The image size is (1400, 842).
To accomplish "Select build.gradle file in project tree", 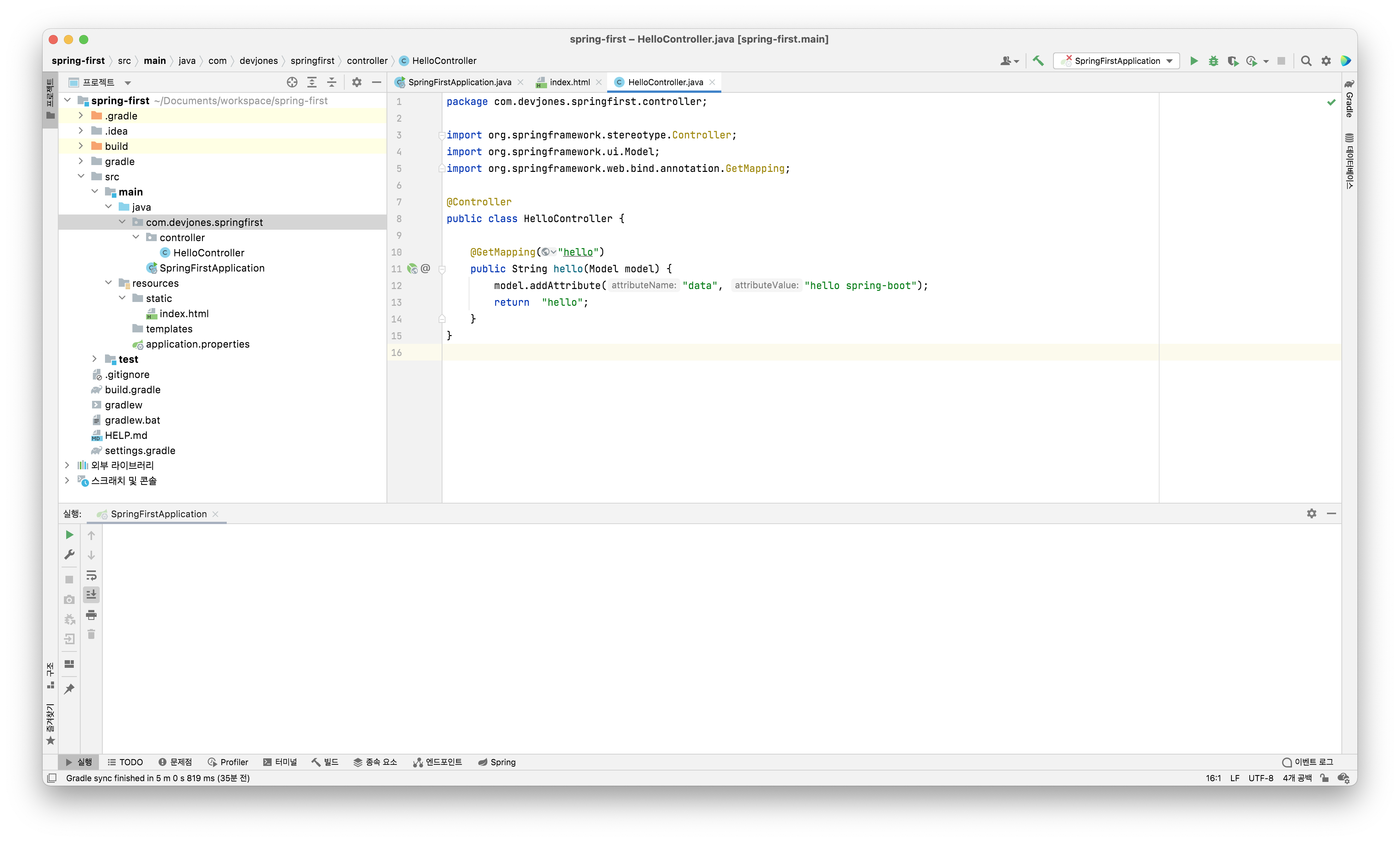I will point(132,390).
